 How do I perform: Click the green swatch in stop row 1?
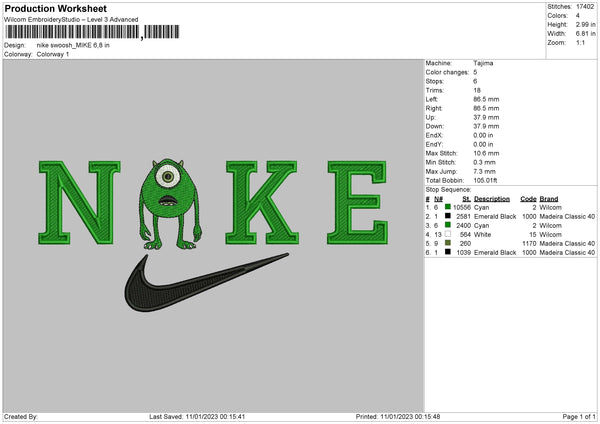pyautogui.click(x=448, y=207)
